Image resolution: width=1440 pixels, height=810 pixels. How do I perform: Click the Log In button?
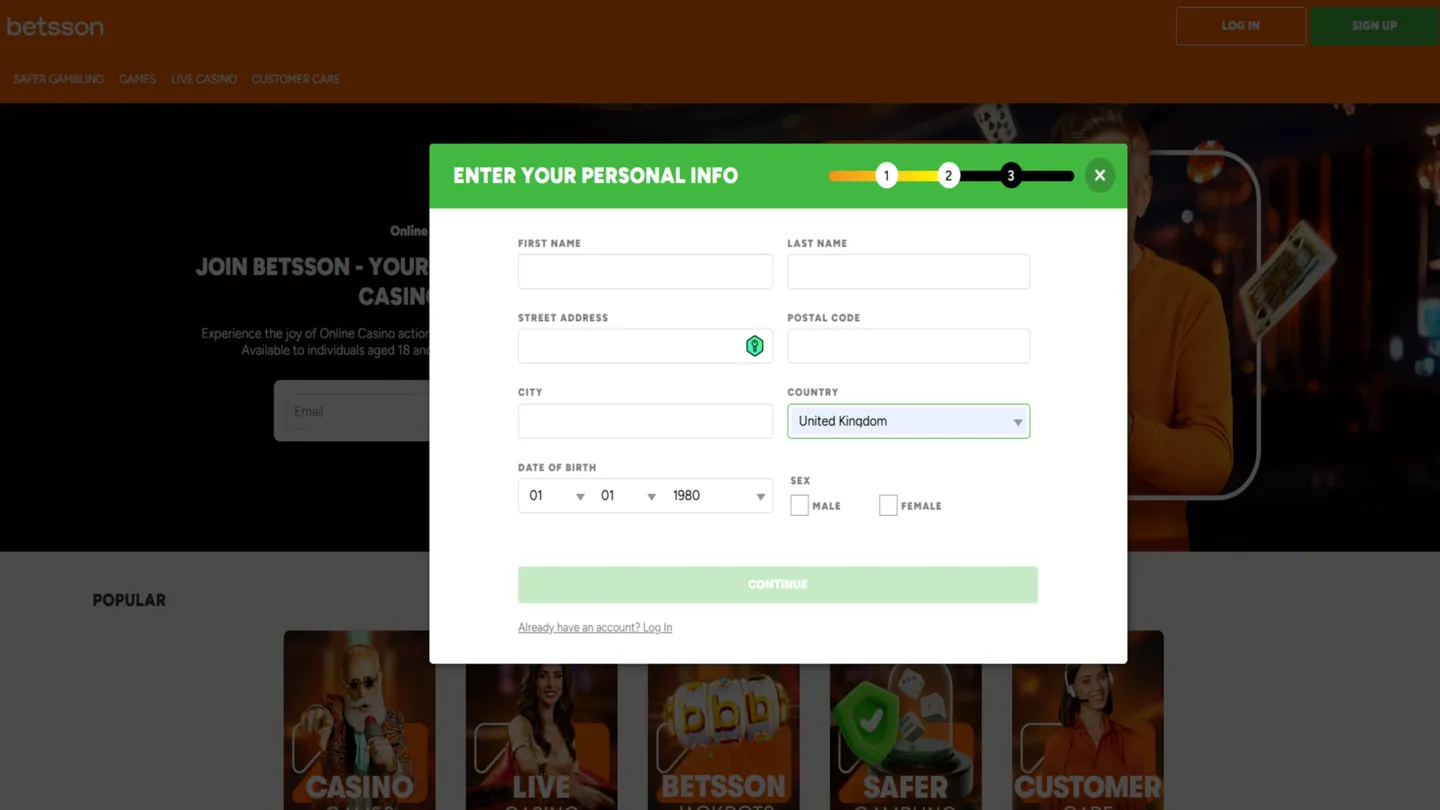1240,26
